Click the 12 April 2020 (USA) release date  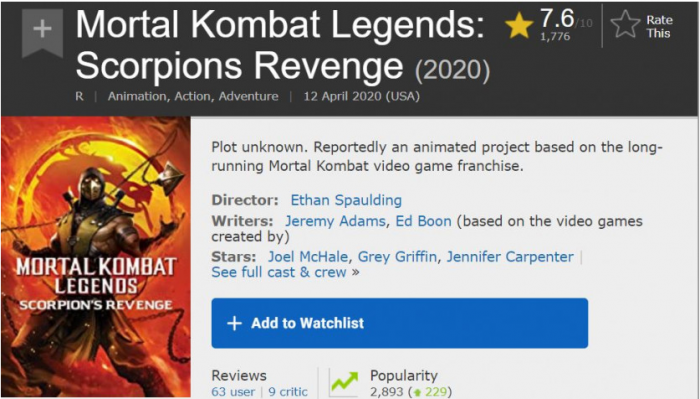(x=362, y=96)
